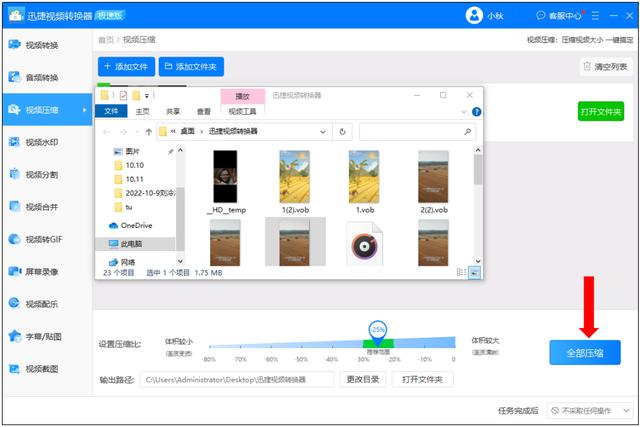Click Explorer search box
Viewport: 640px width, 427px height.
(x=417, y=132)
